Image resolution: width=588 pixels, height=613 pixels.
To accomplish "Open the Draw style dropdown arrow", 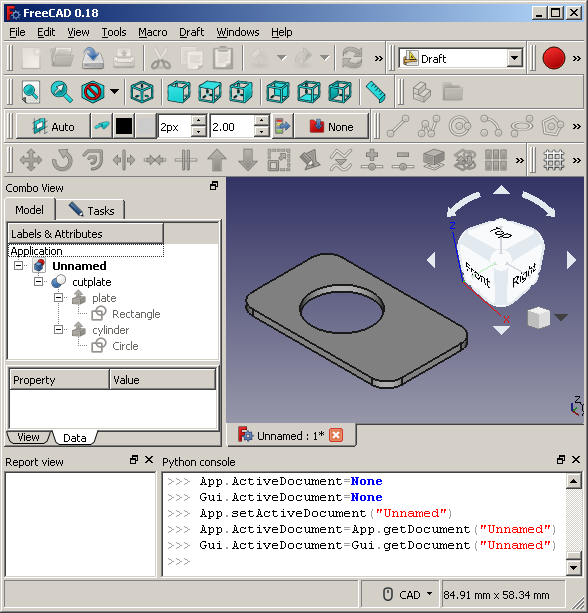I will (114, 92).
